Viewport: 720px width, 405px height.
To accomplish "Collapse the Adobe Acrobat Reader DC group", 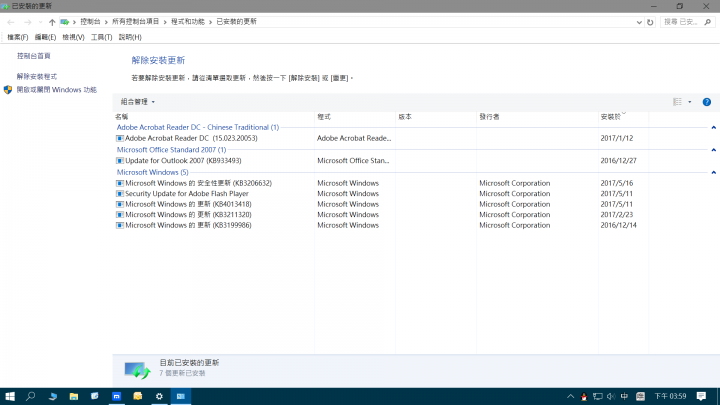I will pyautogui.click(x=714, y=128).
